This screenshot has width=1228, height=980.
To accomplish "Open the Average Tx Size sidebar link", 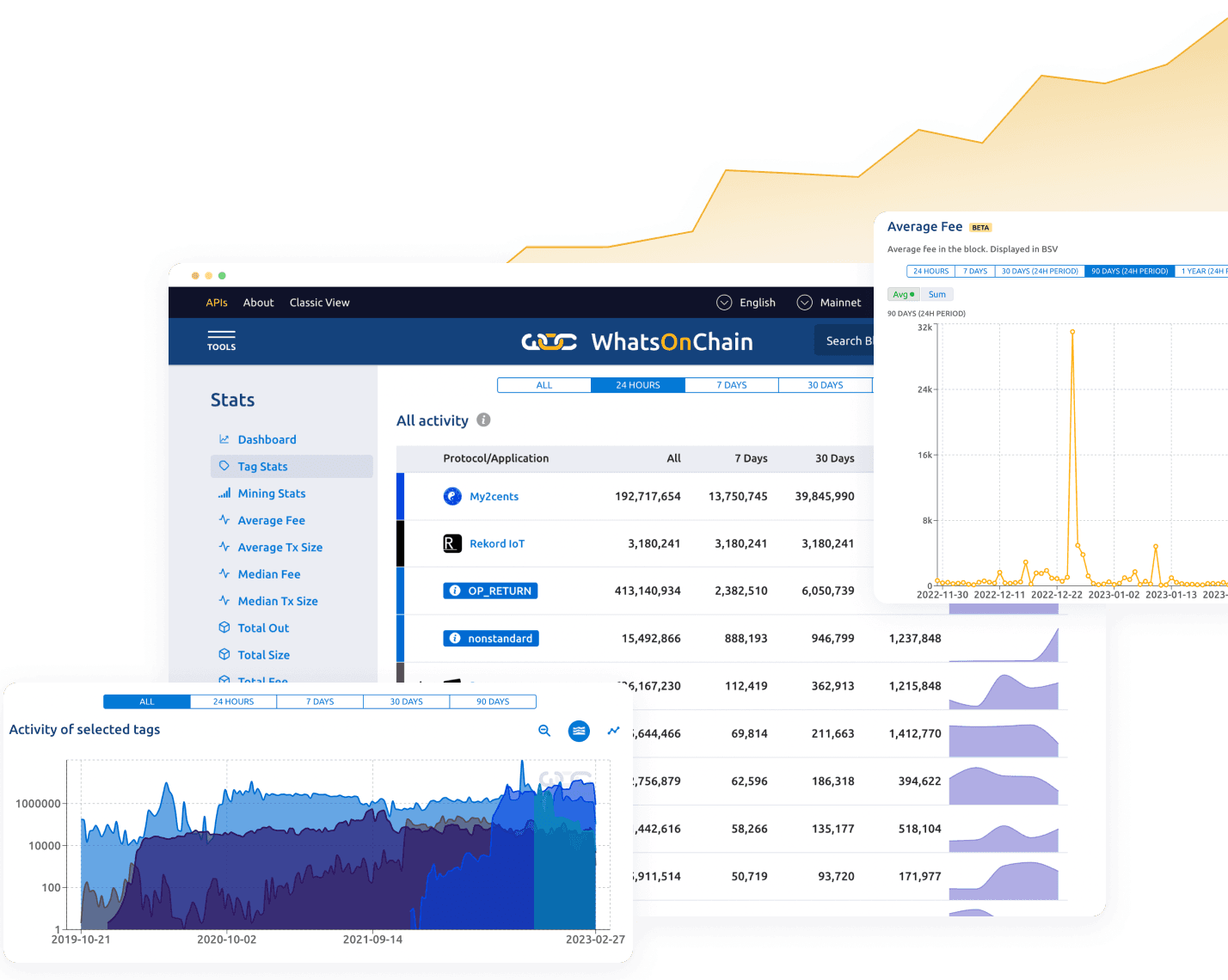I will pyautogui.click(x=280, y=547).
